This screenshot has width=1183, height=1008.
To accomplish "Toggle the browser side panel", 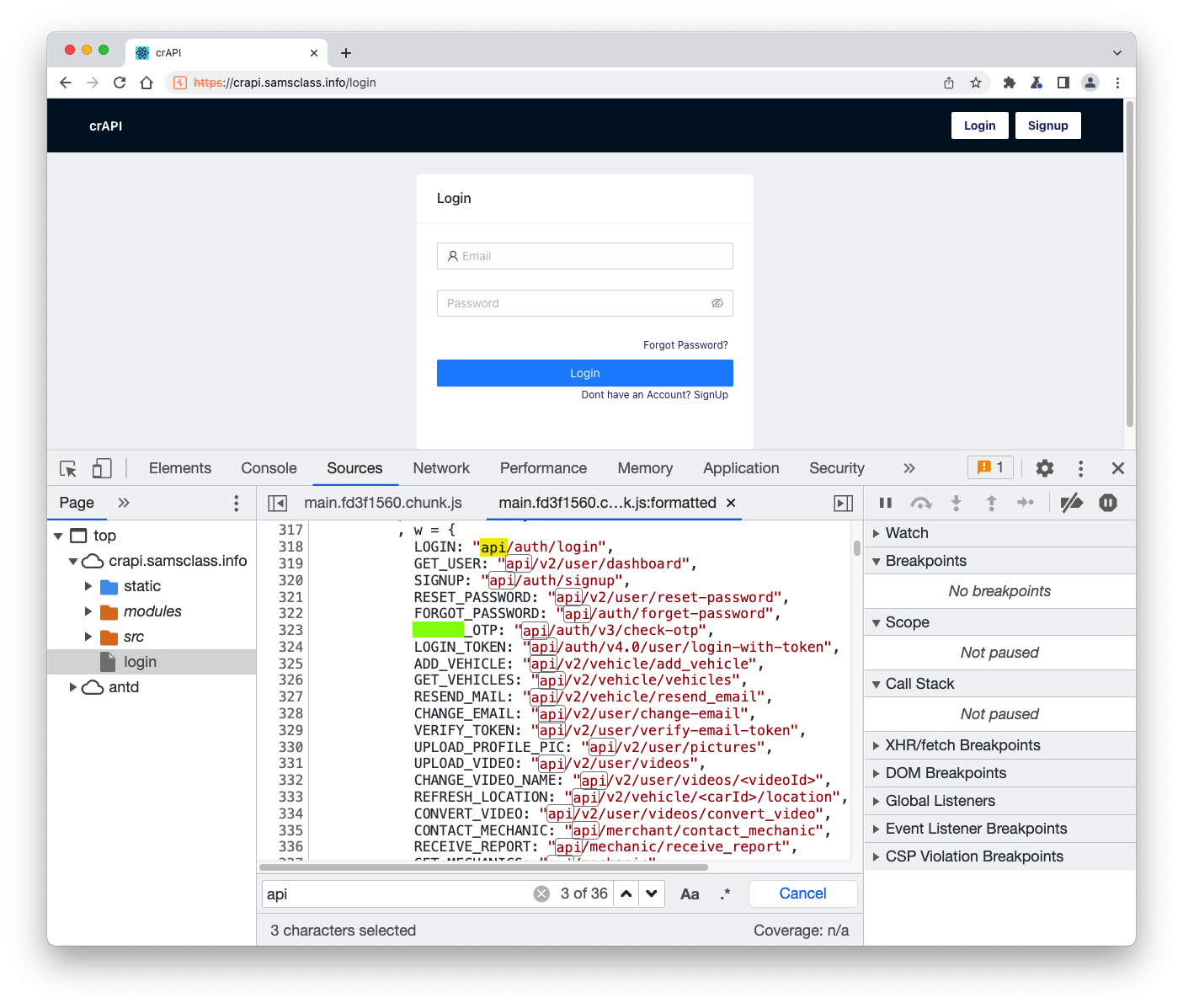I will (1063, 83).
